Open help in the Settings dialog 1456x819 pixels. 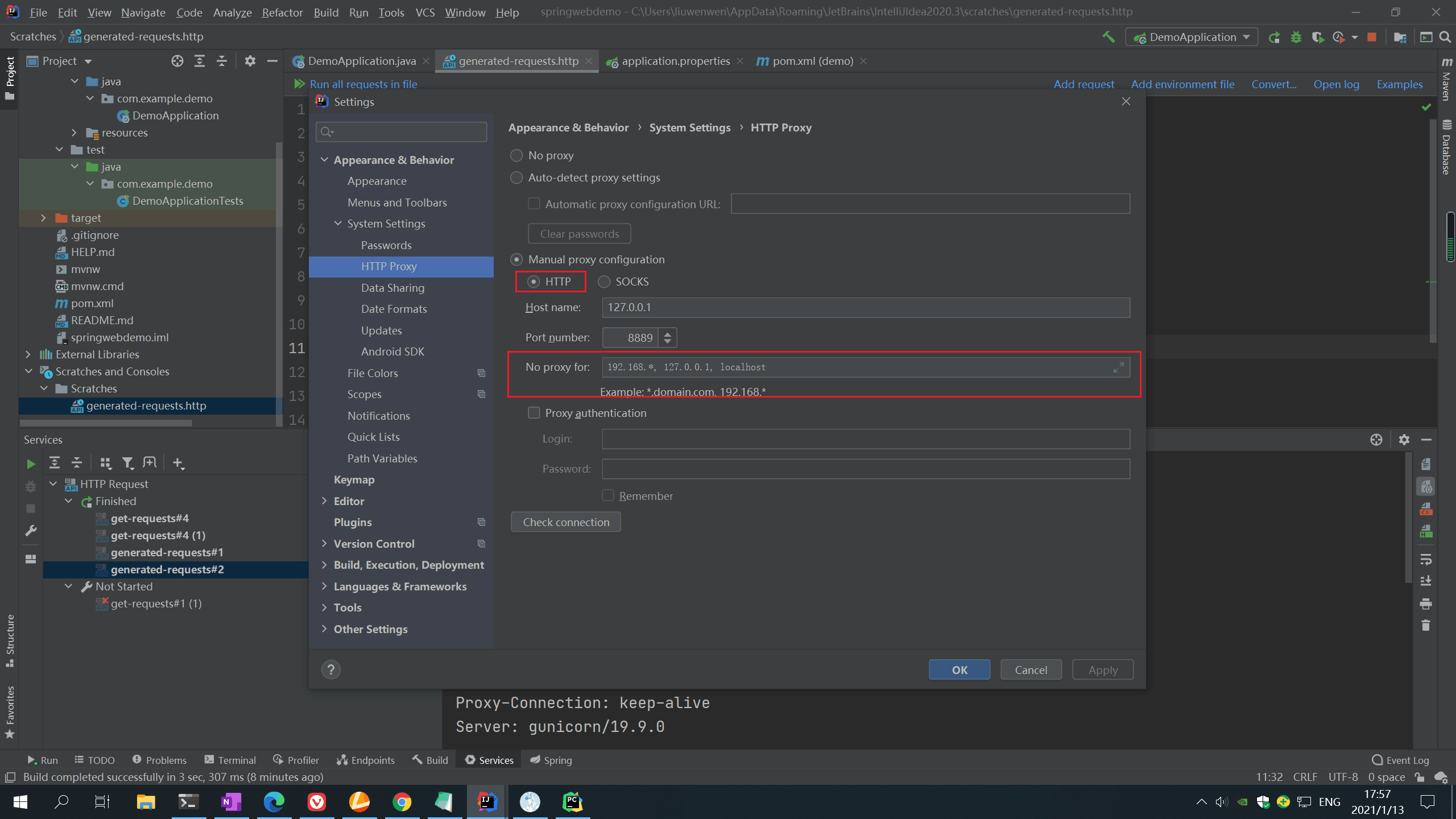pyautogui.click(x=332, y=669)
